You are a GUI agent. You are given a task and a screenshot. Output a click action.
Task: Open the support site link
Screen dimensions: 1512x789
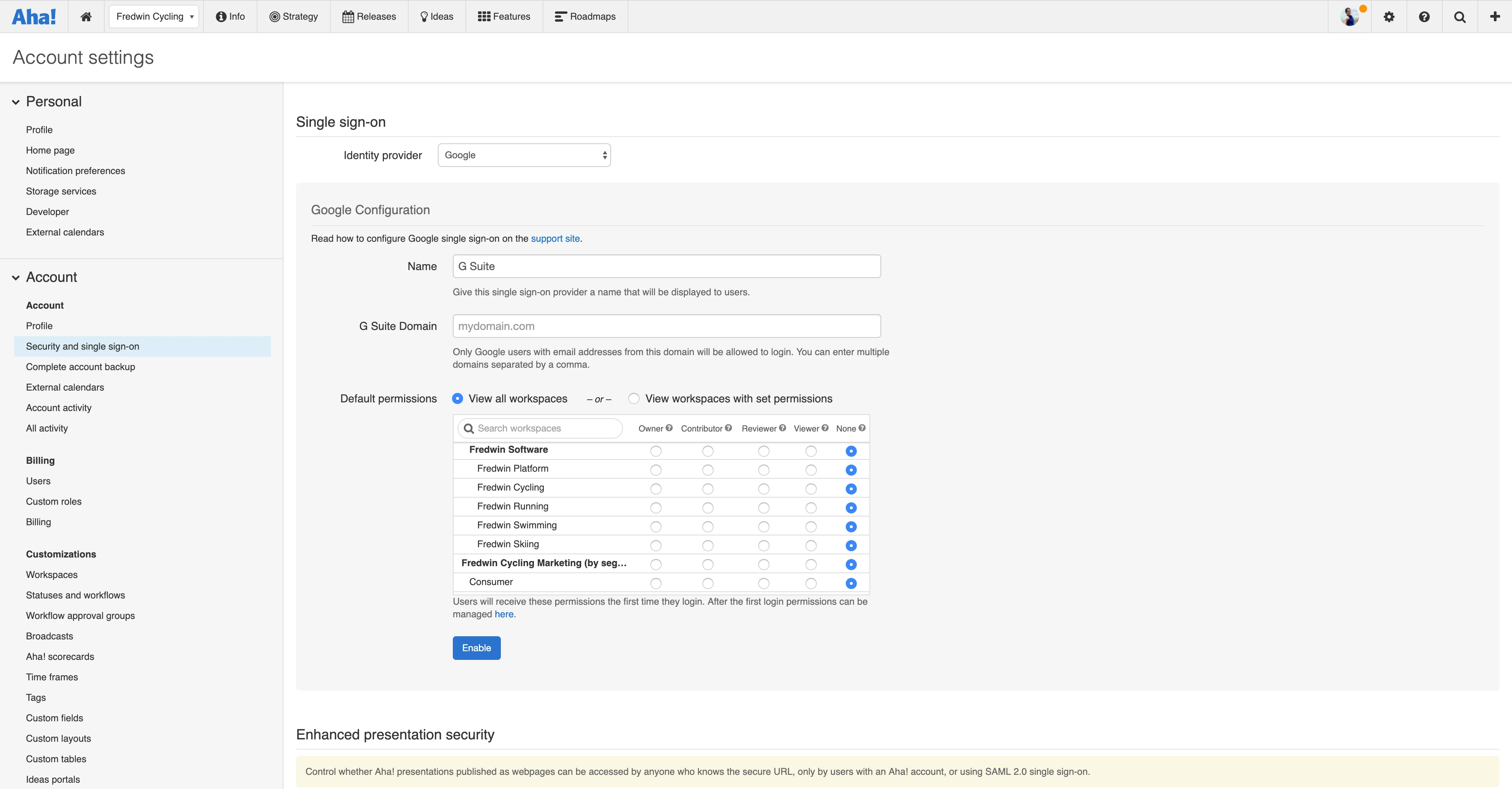pos(555,238)
